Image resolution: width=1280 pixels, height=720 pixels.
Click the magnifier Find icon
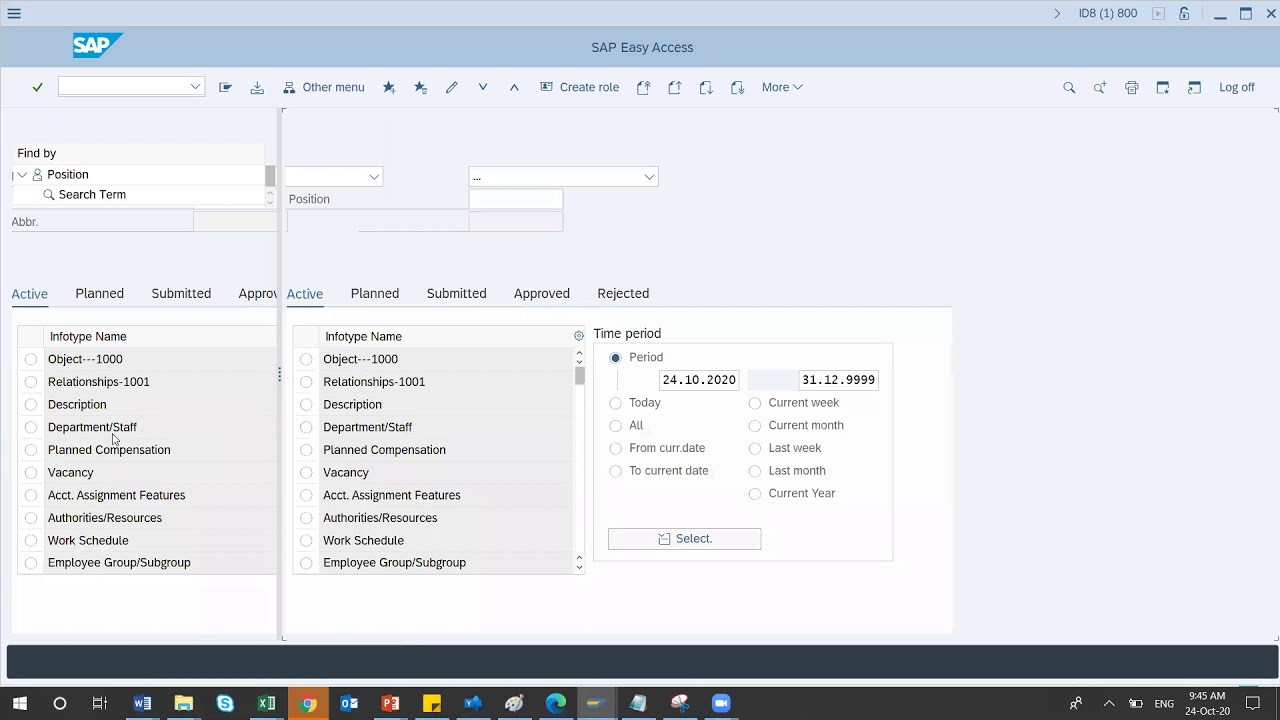coord(1069,87)
